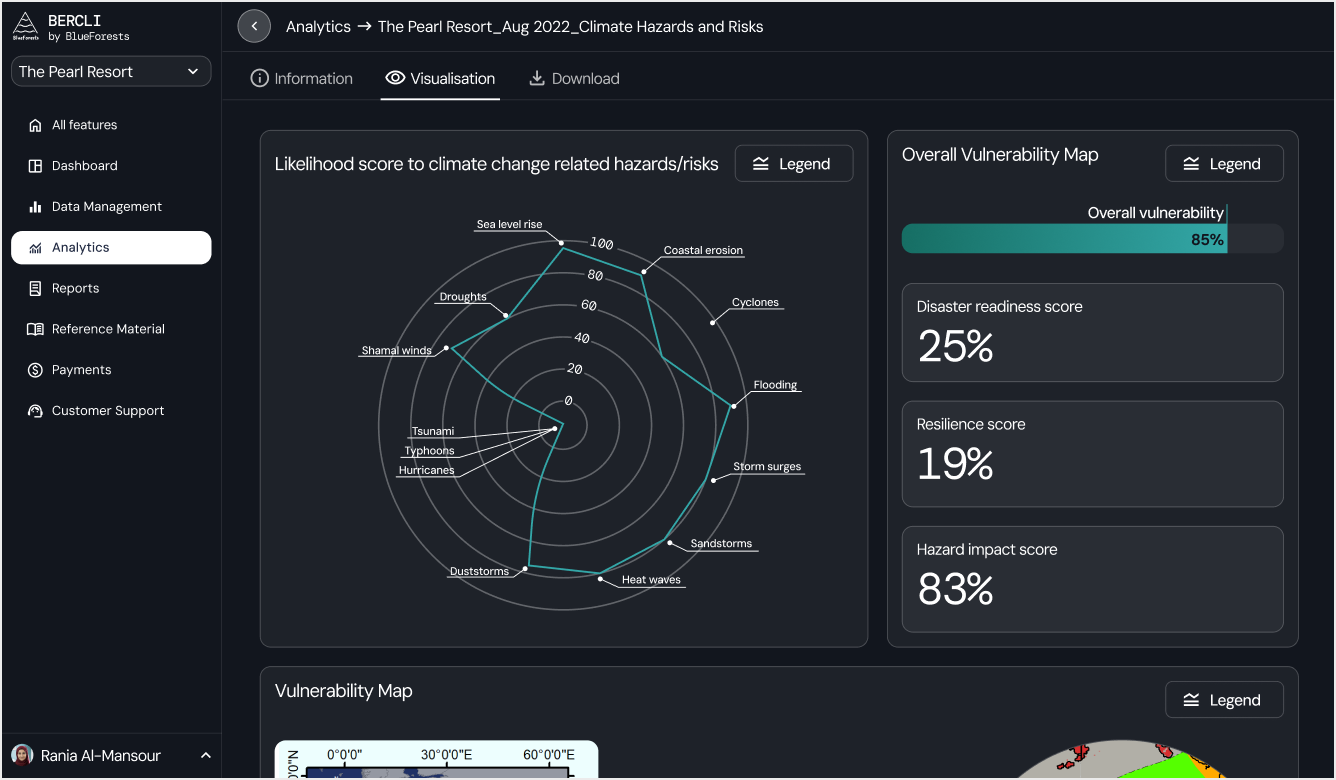Open All features in the sidebar
Image resolution: width=1336 pixels, height=780 pixels.
[111, 125]
